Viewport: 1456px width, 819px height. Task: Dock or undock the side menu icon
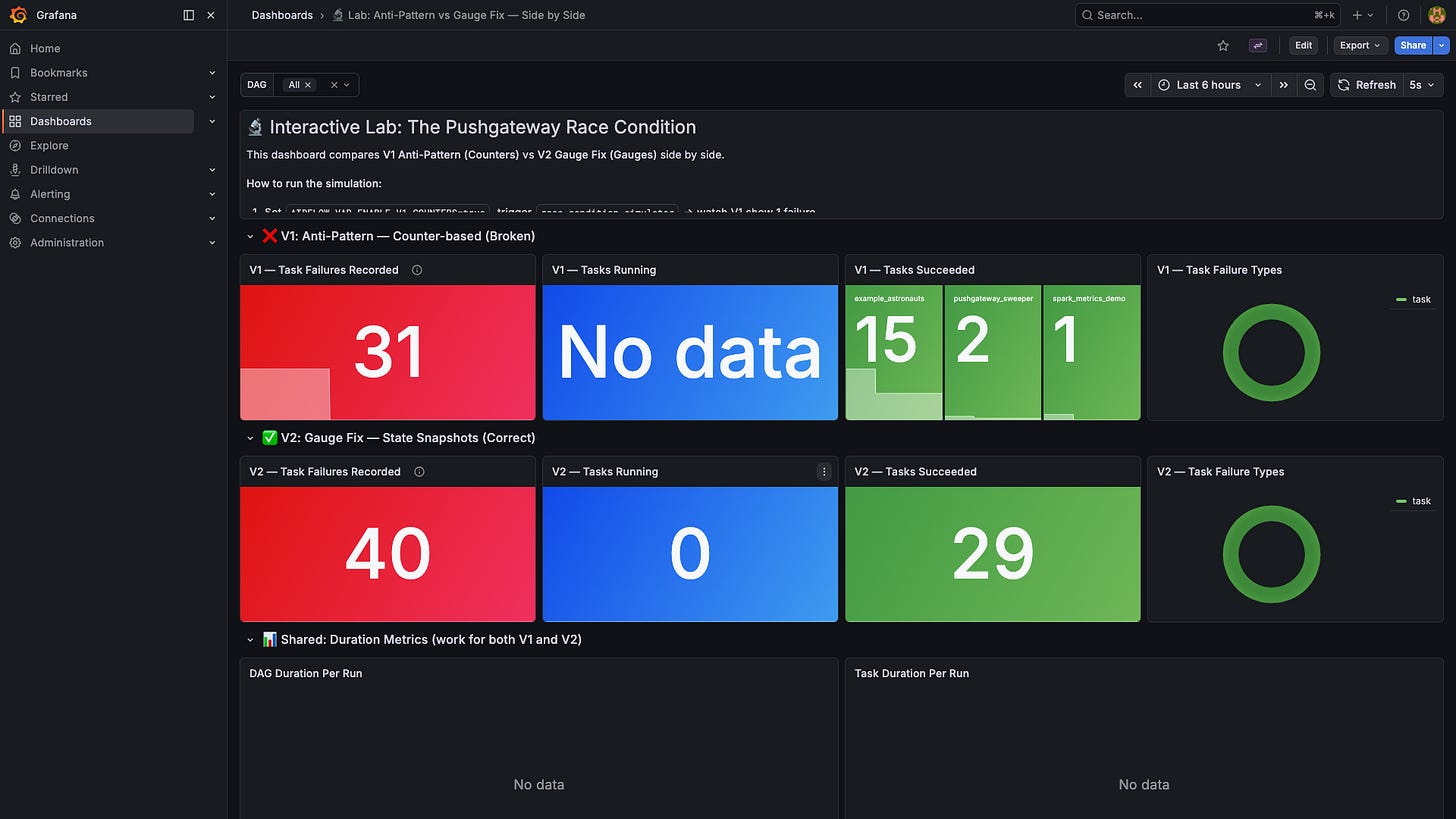(189, 15)
